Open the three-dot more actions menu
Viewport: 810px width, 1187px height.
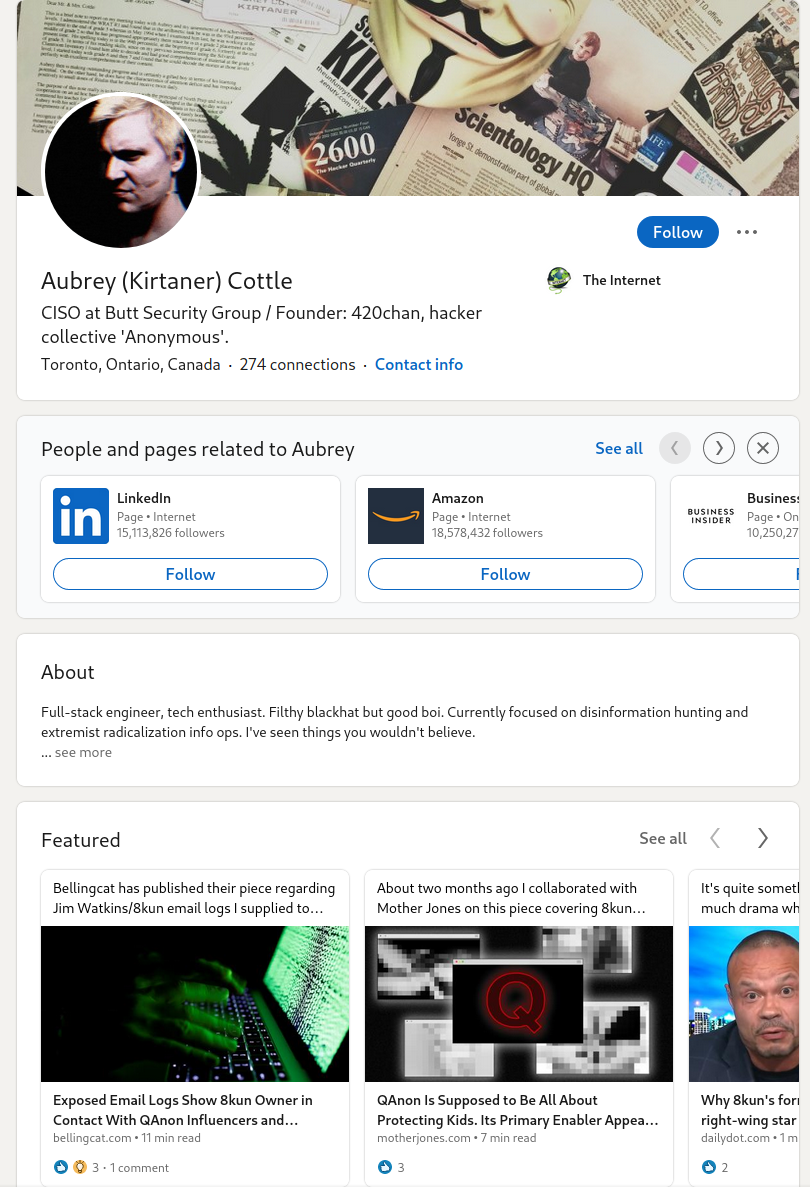pos(746,232)
